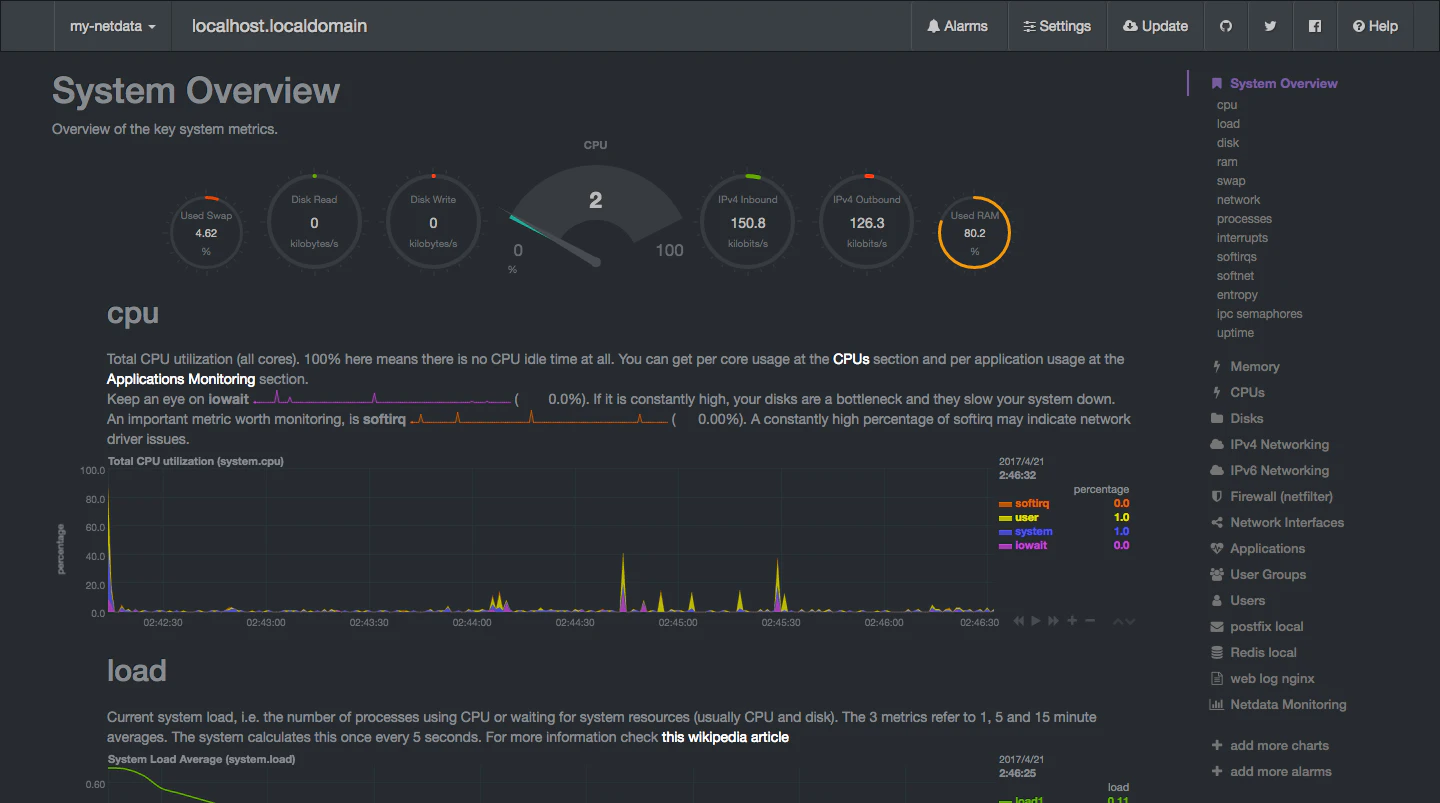Open the Help menu

[1375, 26]
